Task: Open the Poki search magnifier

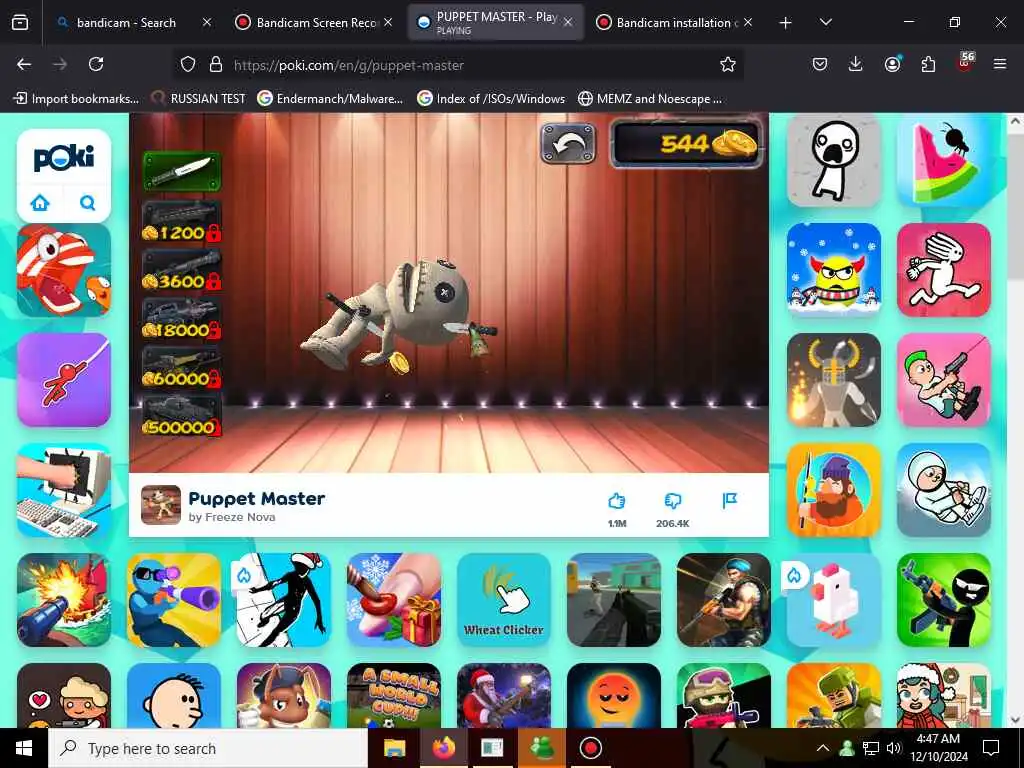Action: pos(88,203)
